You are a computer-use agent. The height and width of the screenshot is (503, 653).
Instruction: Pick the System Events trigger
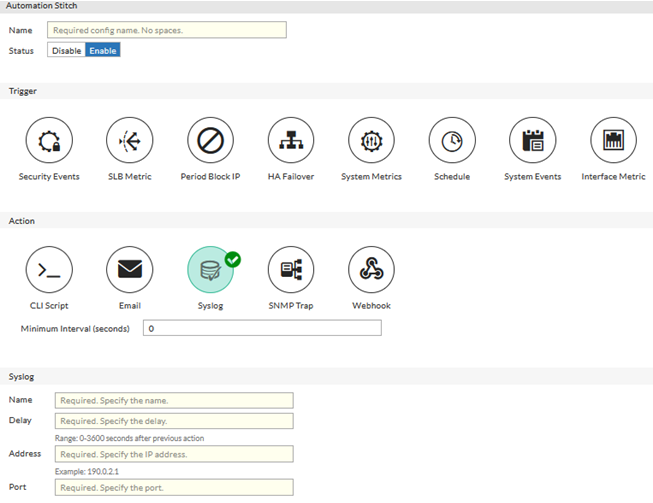point(532,142)
